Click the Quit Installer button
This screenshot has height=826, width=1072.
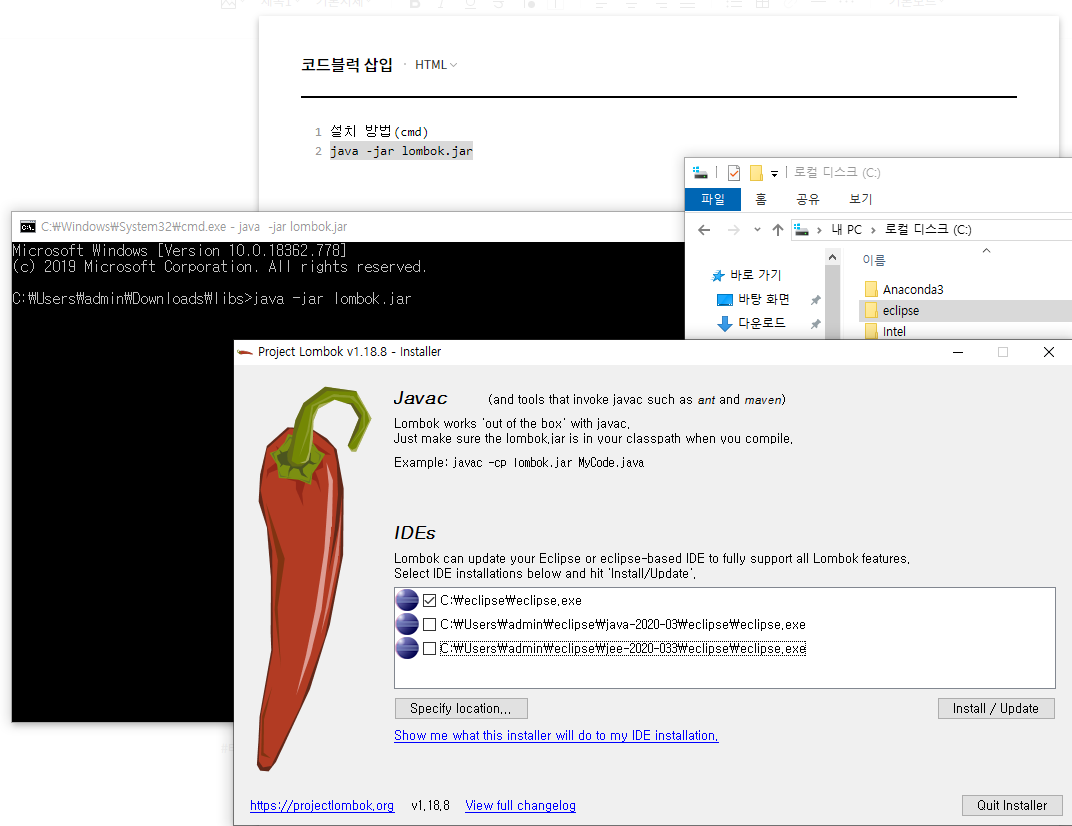(x=1012, y=805)
